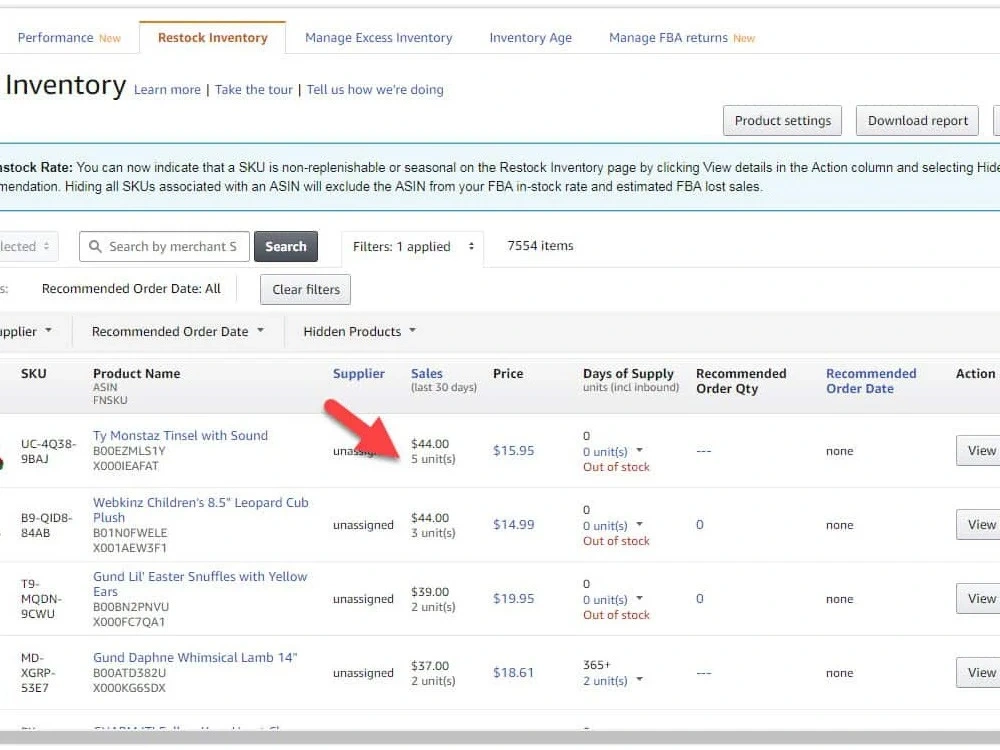This screenshot has height=750, width=1000.
Task: Open Webkinz Children's 8.5" Leopard Cub Plush
Action: coord(200,510)
